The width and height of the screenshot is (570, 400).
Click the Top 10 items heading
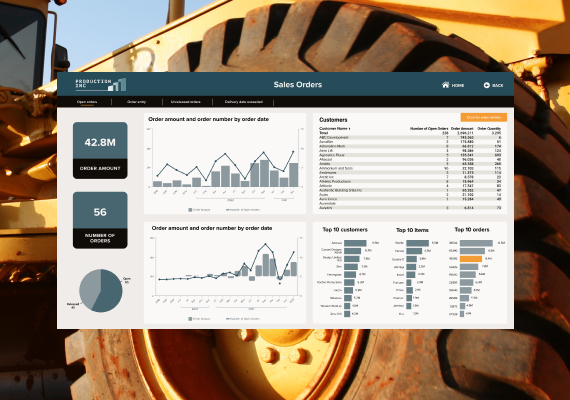pos(412,230)
